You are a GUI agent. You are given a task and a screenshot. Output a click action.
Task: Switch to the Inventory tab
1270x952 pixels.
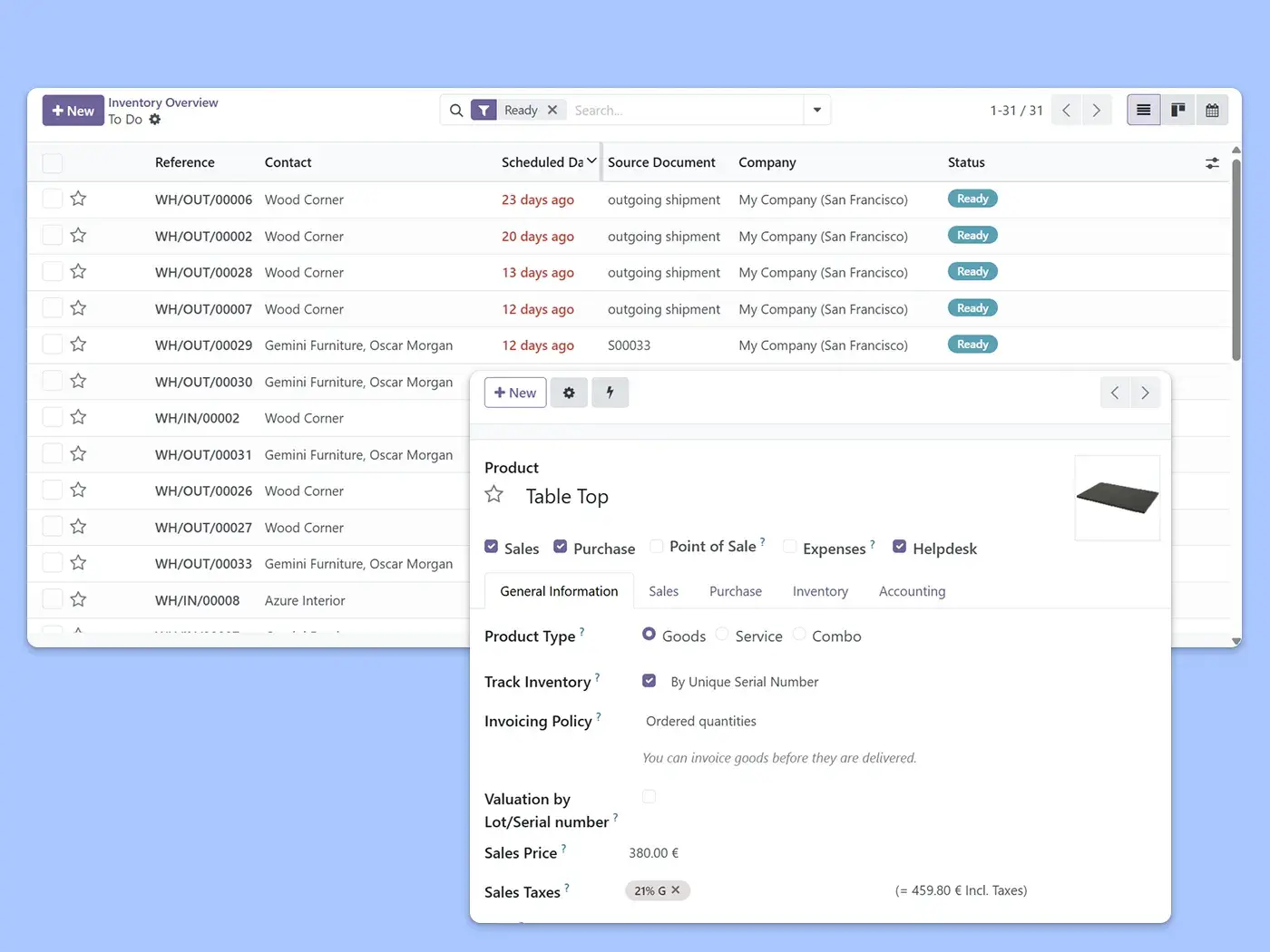click(820, 591)
